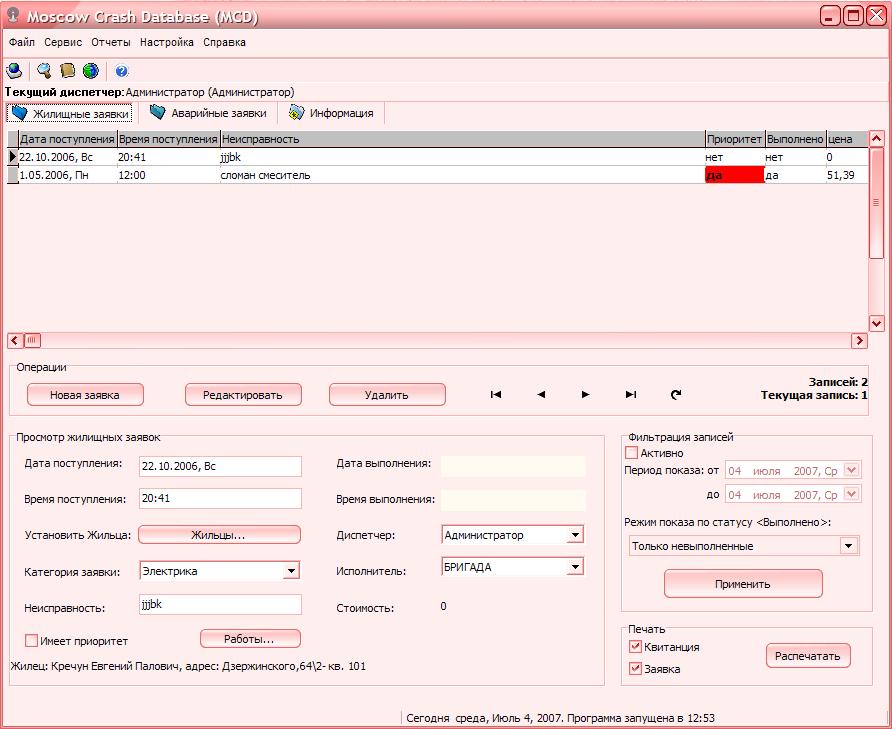Image resolution: width=892 pixels, height=729 pixels.
Task: Uncheck the Заявка print option
Action: [x=635, y=669]
